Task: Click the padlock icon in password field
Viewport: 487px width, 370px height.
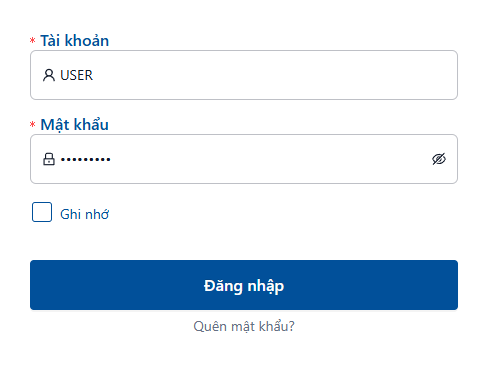Action: click(x=49, y=159)
